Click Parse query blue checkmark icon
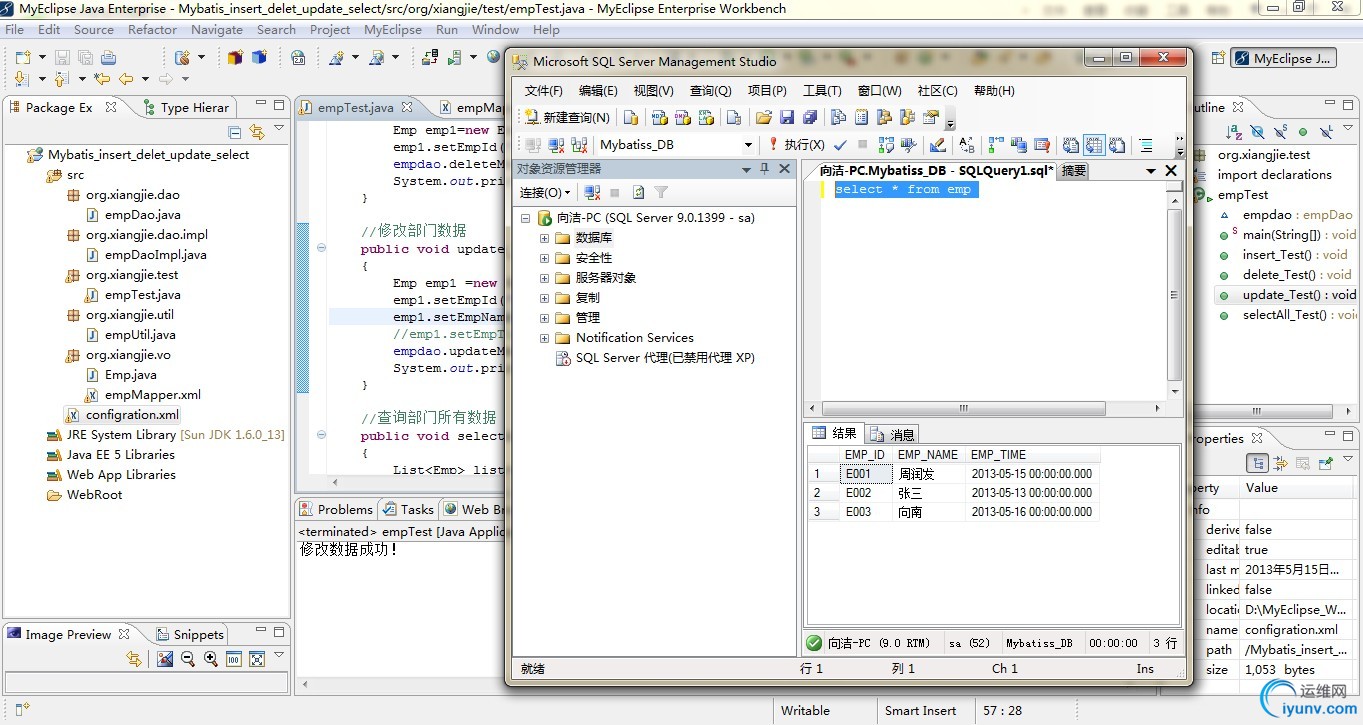Viewport: 1363px width, 725px height. coord(840,145)
